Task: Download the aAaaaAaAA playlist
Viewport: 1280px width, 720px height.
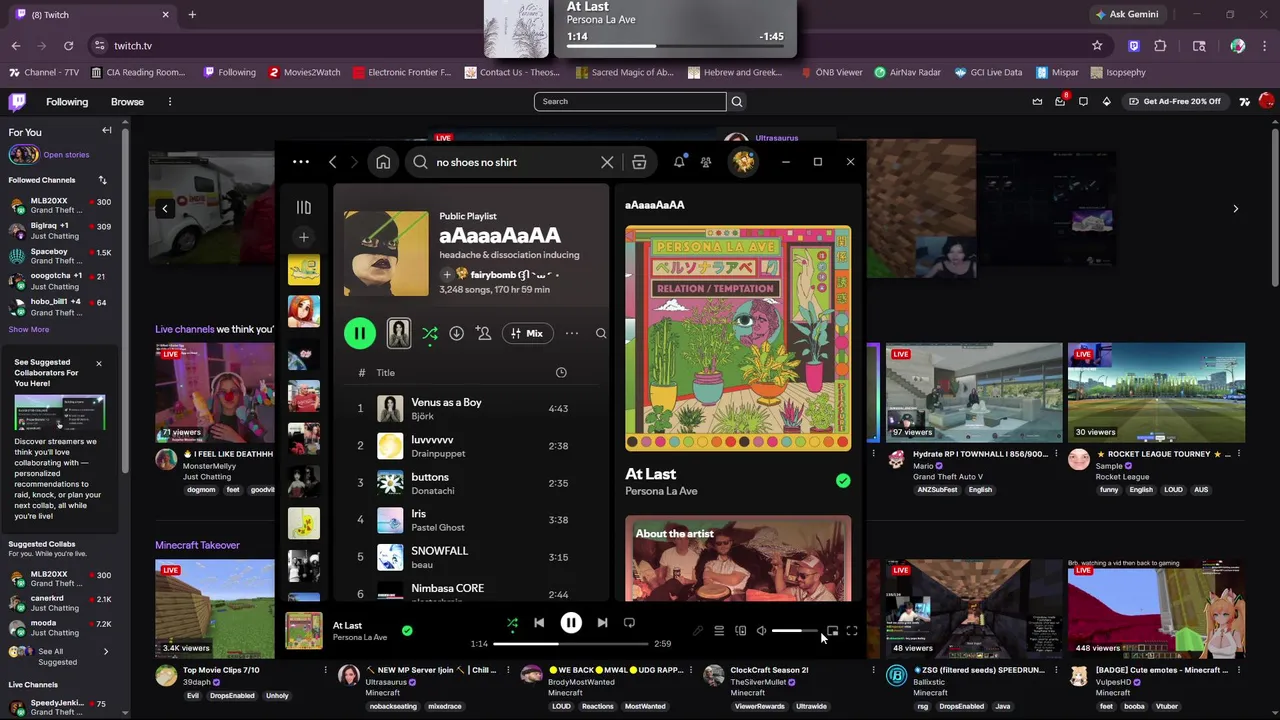Action: [x=456, y=333]
